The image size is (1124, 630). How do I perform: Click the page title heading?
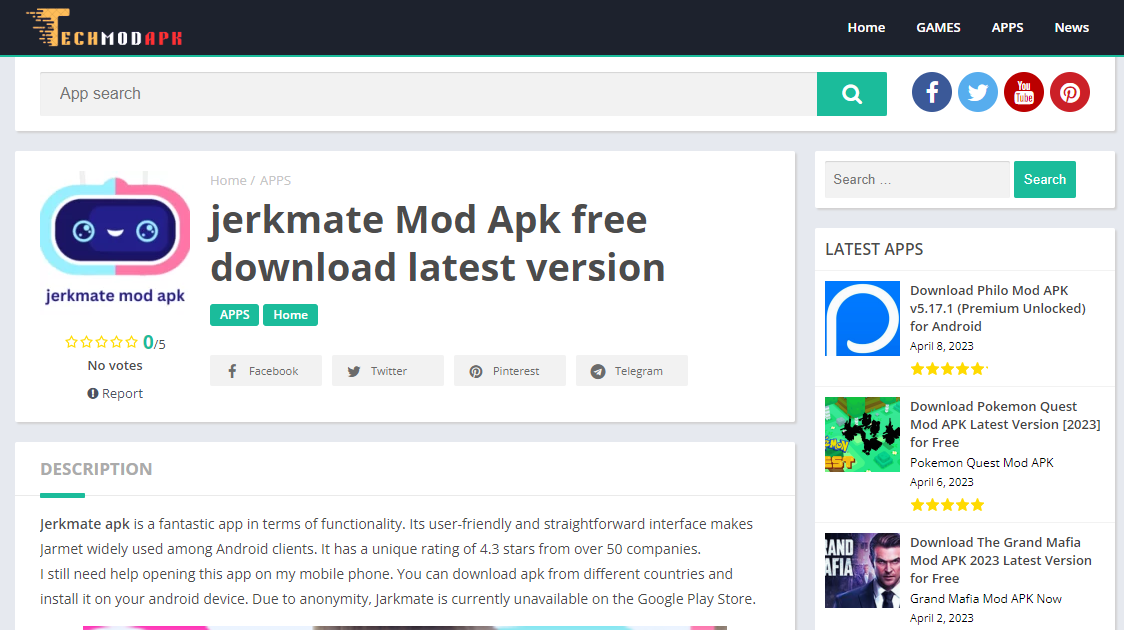tap(437, 243)
